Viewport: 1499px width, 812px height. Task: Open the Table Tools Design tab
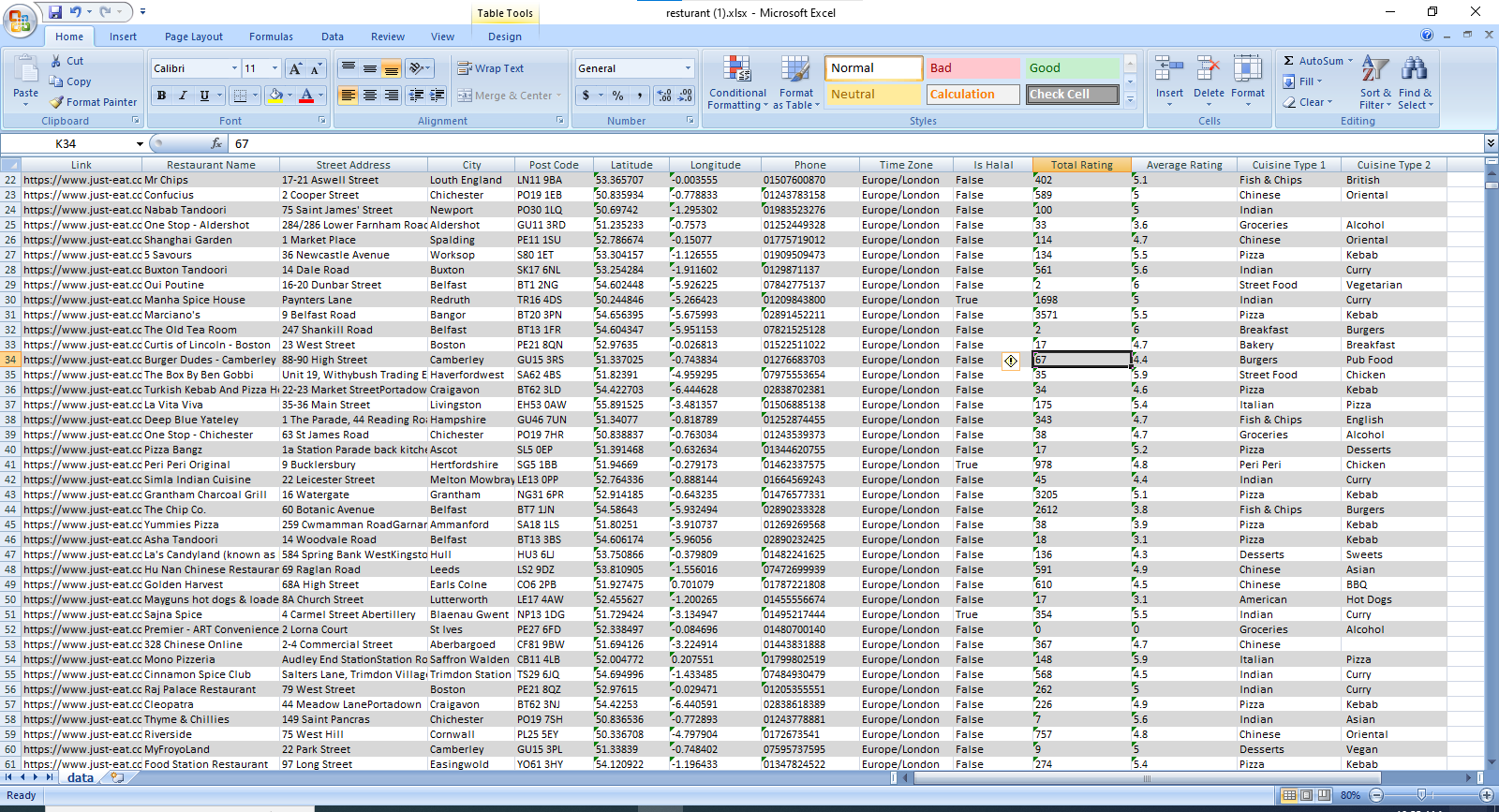click(x=505, y=37)
